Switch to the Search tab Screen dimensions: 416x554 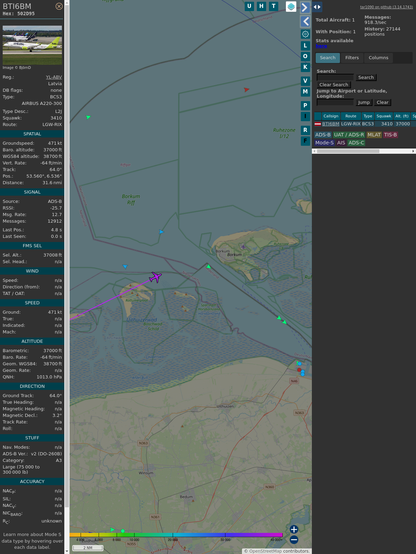(328, 58)
